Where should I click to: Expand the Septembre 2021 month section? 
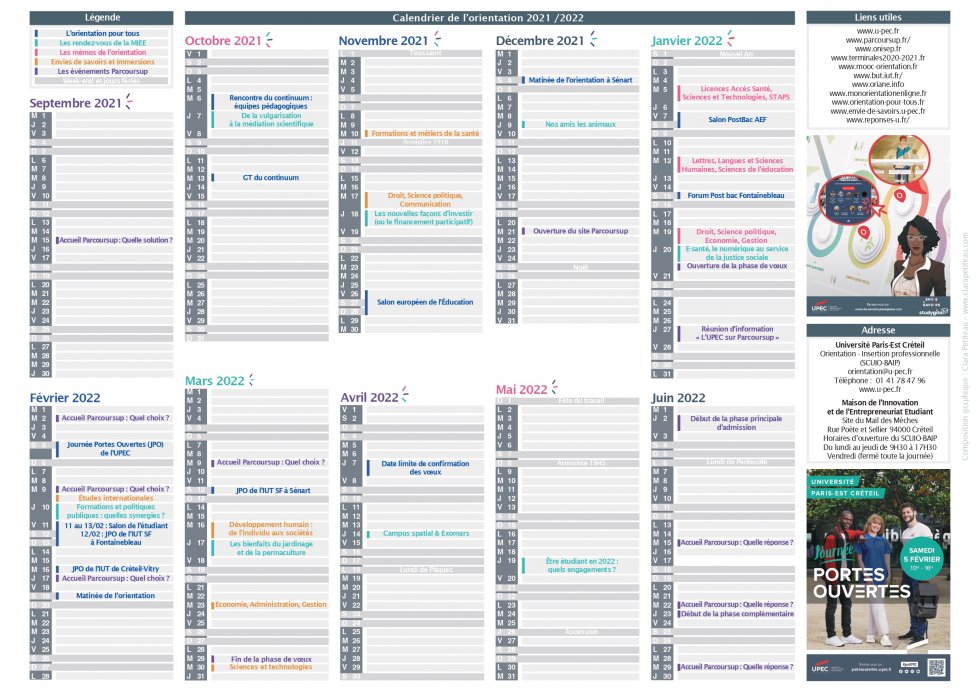(x=75, y=102)
